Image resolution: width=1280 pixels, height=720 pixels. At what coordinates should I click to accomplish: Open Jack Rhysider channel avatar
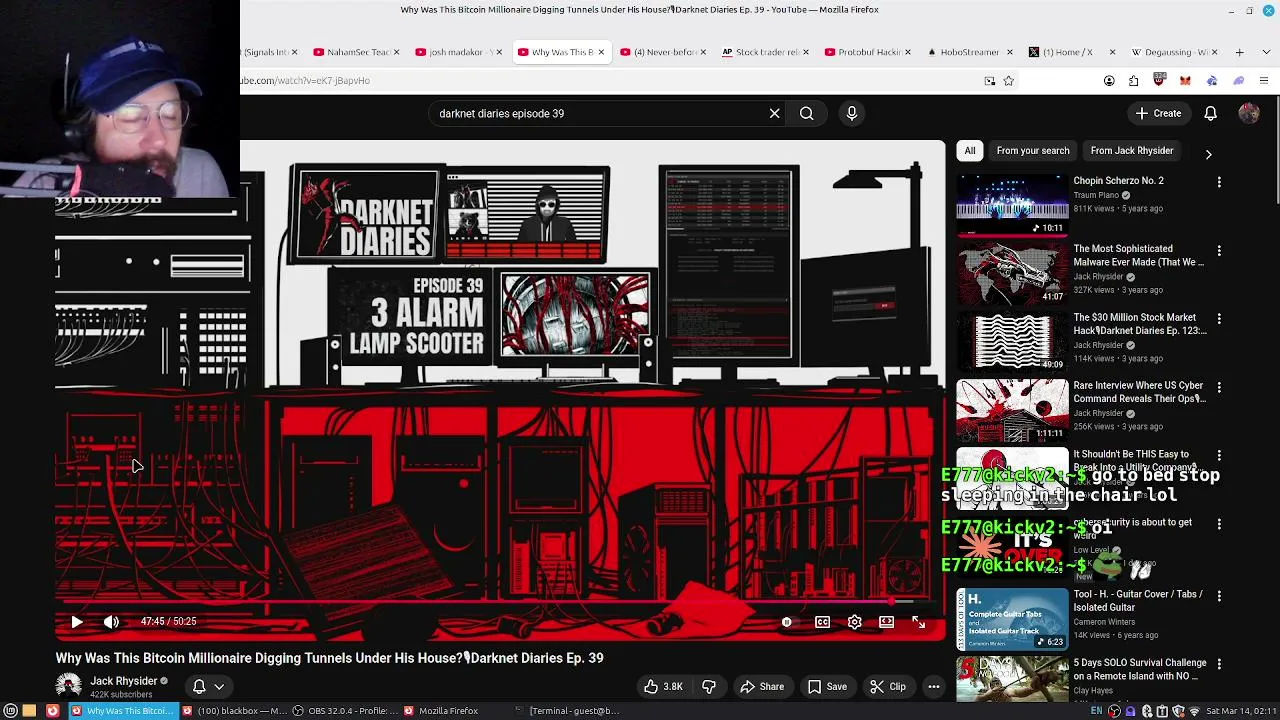click(69, 687)
